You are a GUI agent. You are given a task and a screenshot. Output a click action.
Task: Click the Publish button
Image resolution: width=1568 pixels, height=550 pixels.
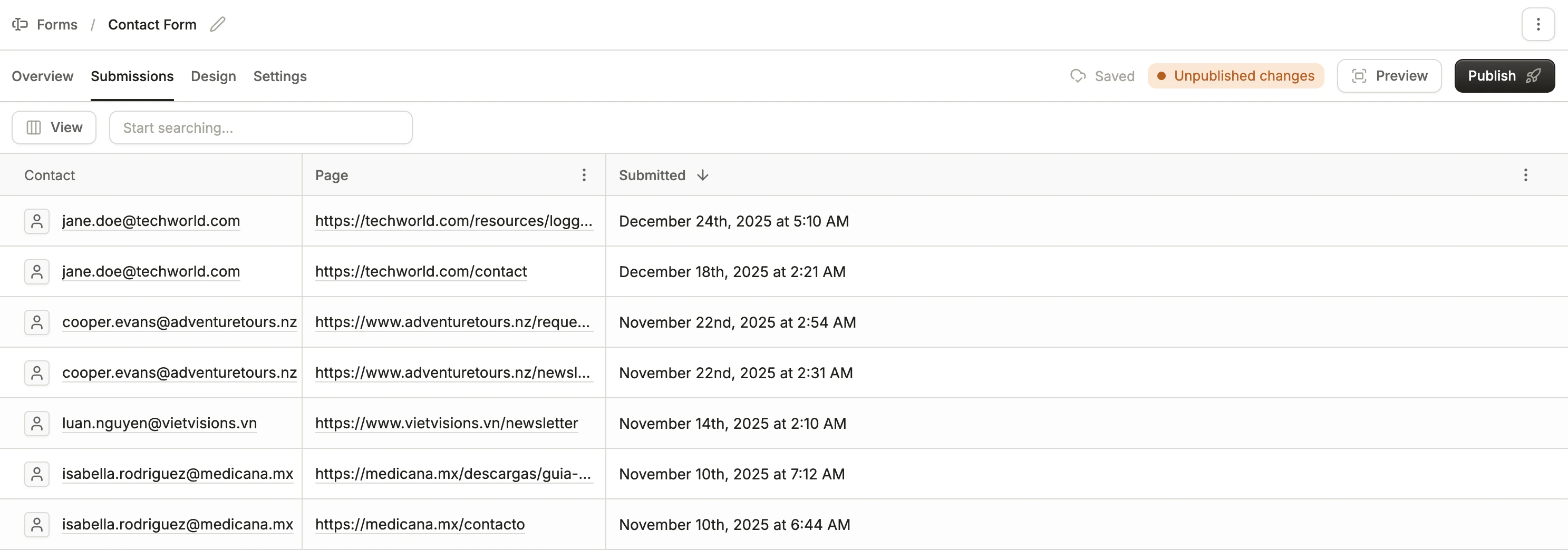coord(1504,76)
